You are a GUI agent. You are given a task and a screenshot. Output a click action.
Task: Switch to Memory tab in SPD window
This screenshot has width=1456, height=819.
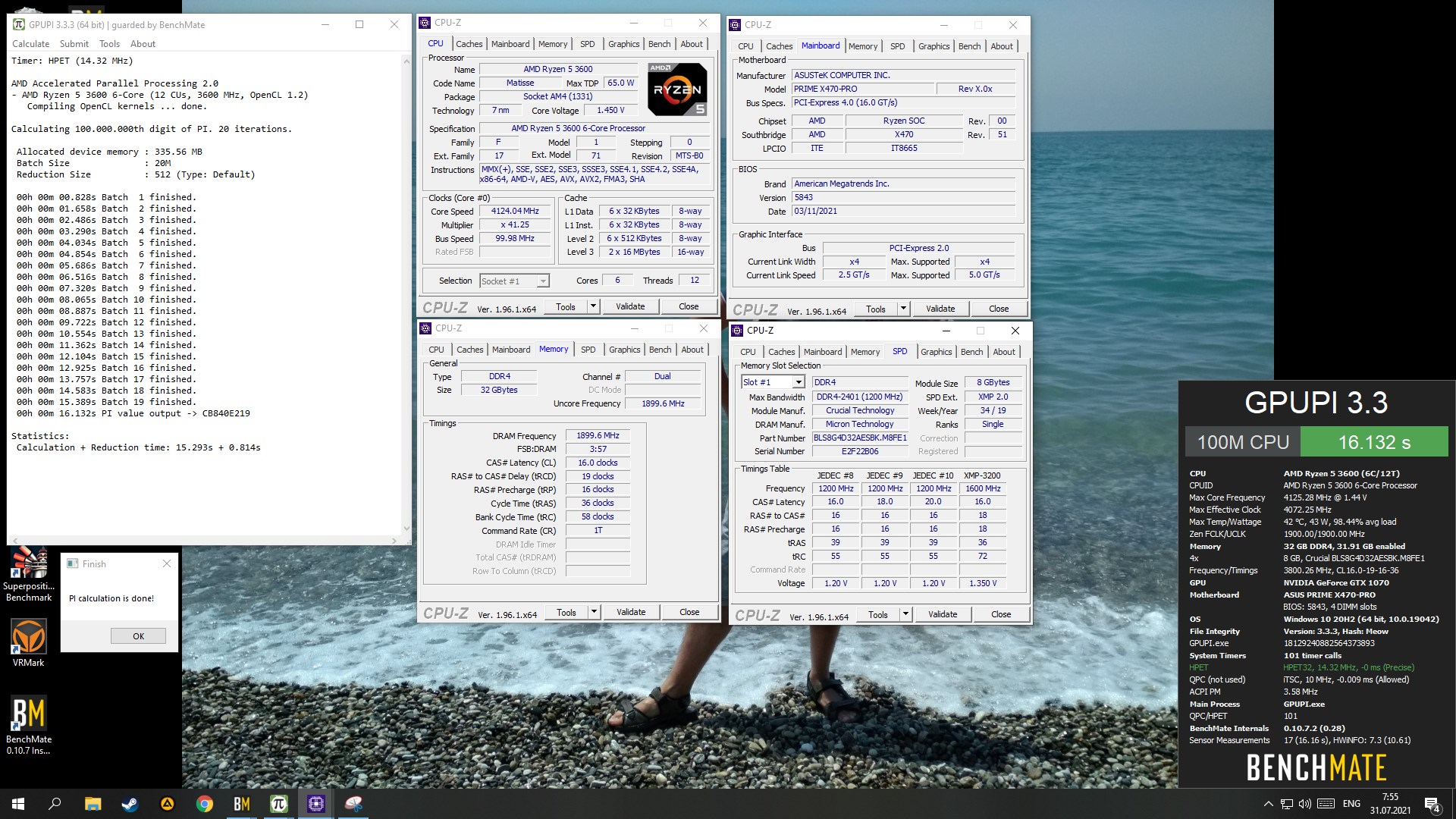(865, 352)
